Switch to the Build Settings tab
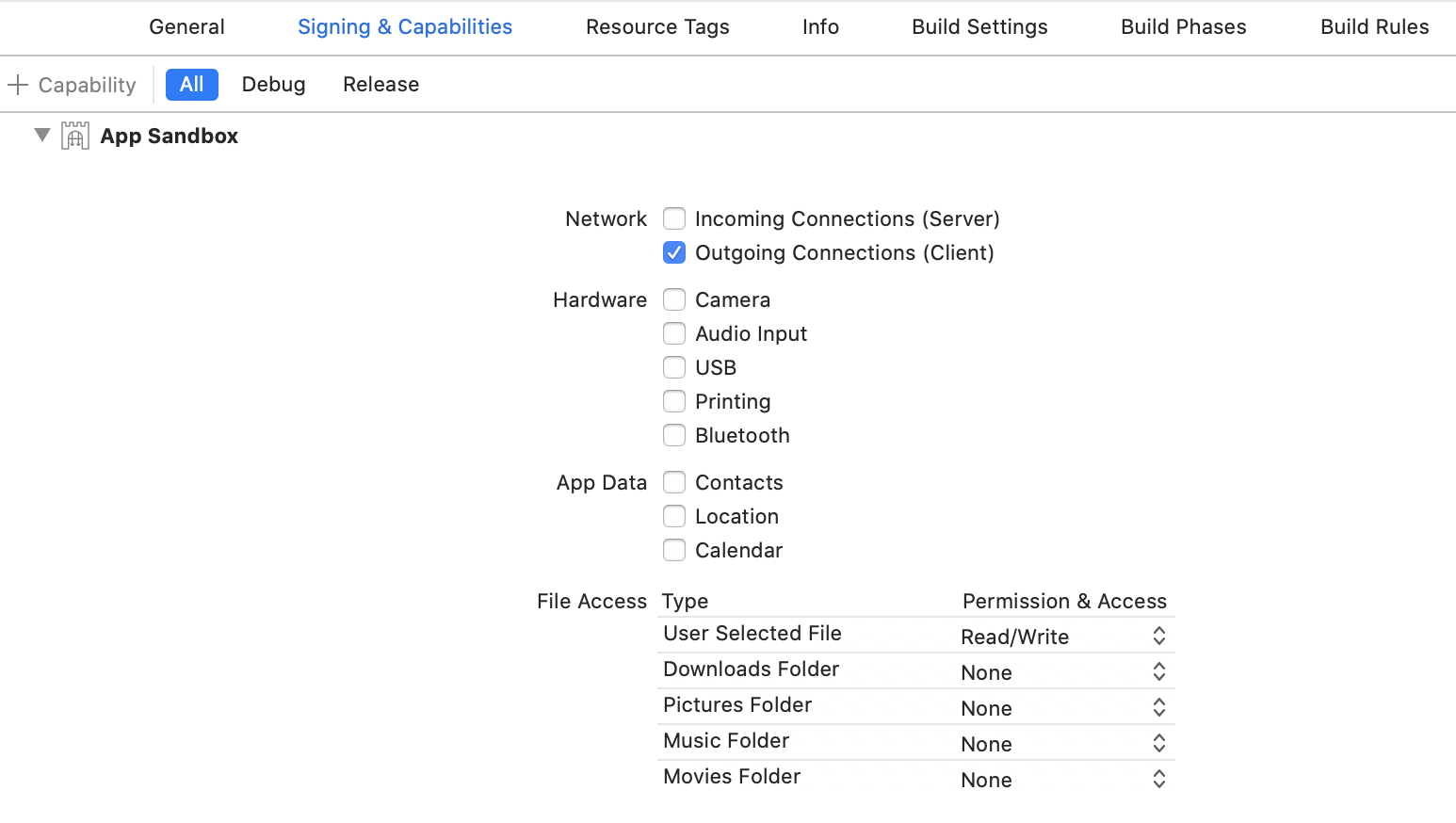Screen dimensions: 1456x823 (x=979, y=26)
